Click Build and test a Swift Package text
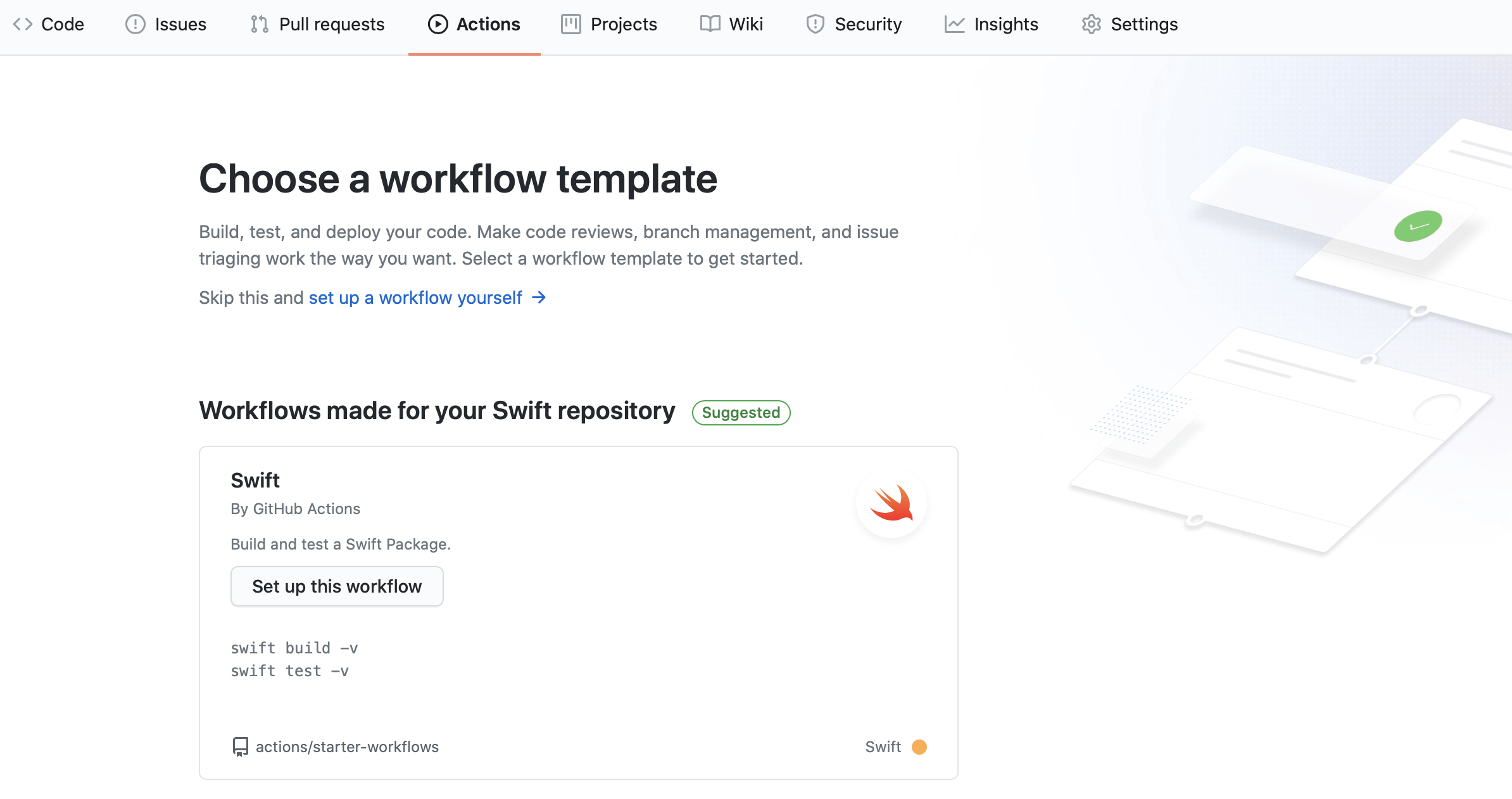Viewport: 1512px width, 799px height. point(341,544)
